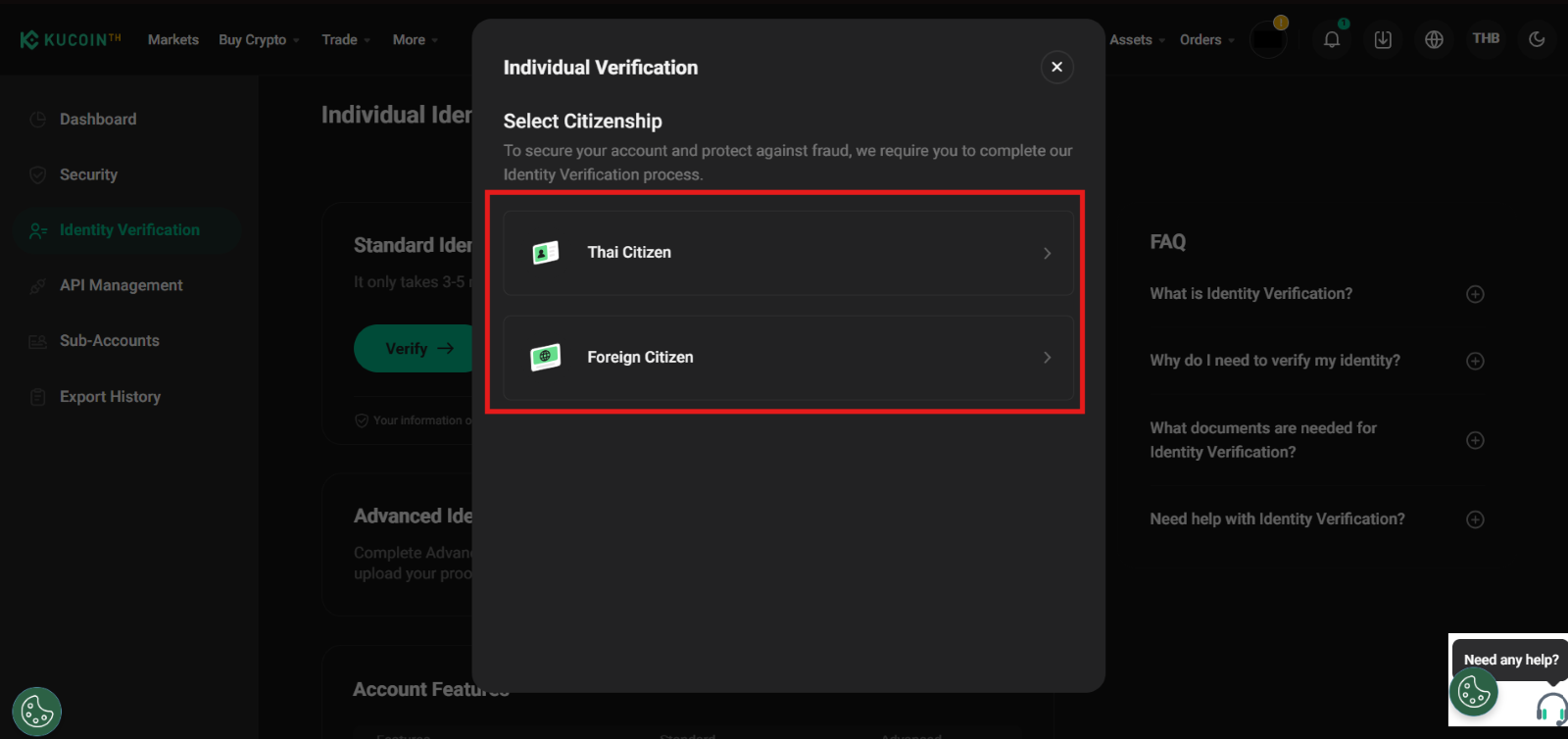Open API Management in sidebar

pyautogui.click(x=121, y=285)
